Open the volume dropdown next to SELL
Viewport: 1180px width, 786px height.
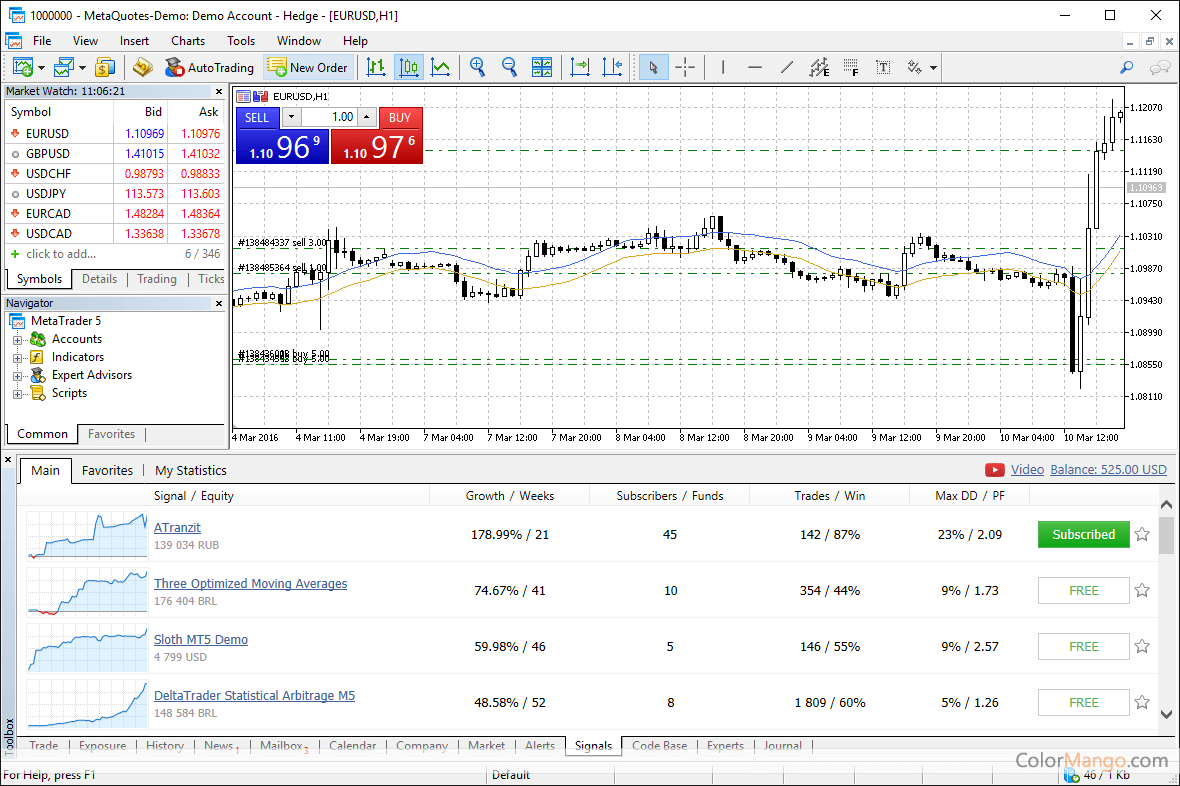[x=291, y=117]
